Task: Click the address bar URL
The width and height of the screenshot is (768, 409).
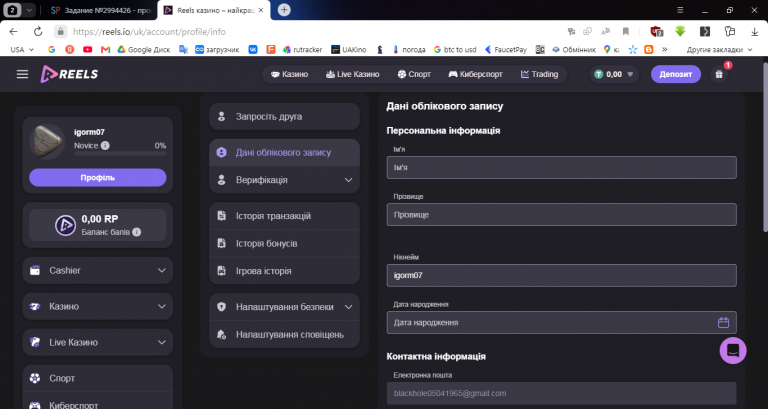Action: point(149,31)
